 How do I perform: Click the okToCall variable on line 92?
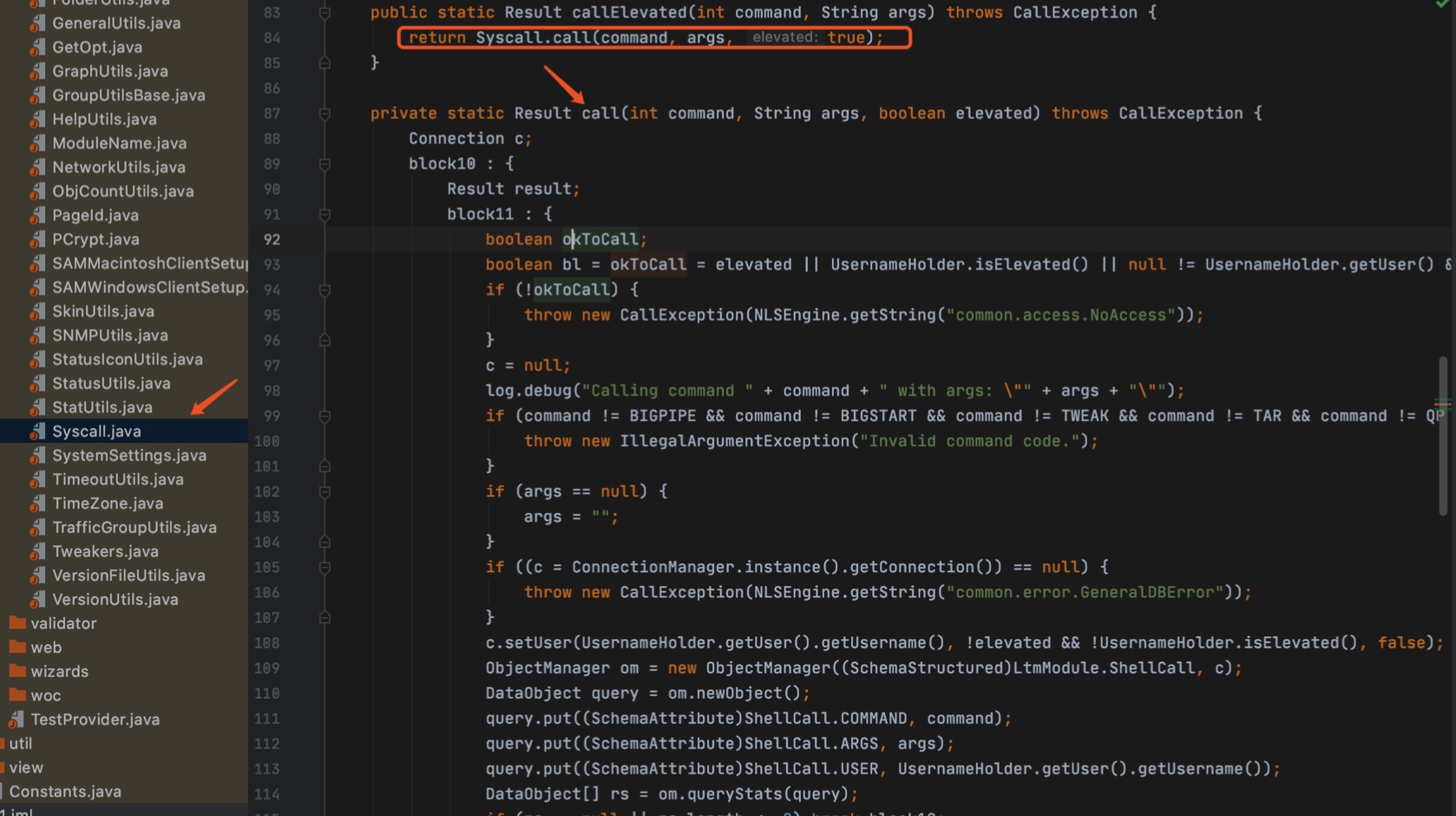[x=600, y=240]
